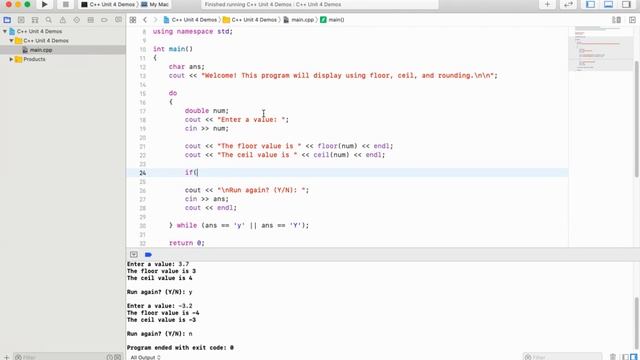Screen dimensions: 640x360
Task: Open the Issue navigator warning icon
Action: pyautogui.click(x=62, y=20)
